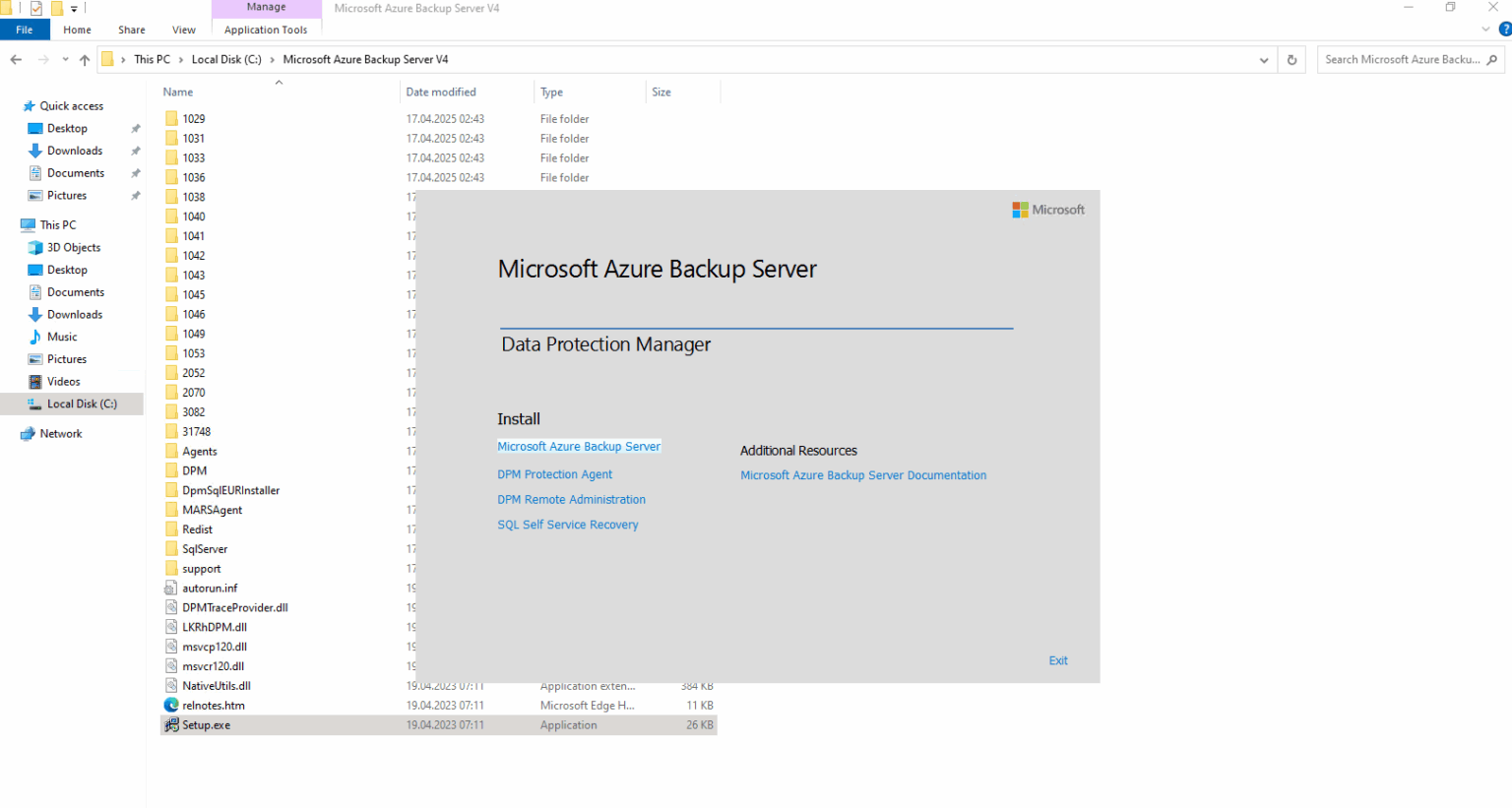Viewport: 1512px width, 808px height.
Task: Click the folder icon in the address bar
Action: [x=106, y=59]
